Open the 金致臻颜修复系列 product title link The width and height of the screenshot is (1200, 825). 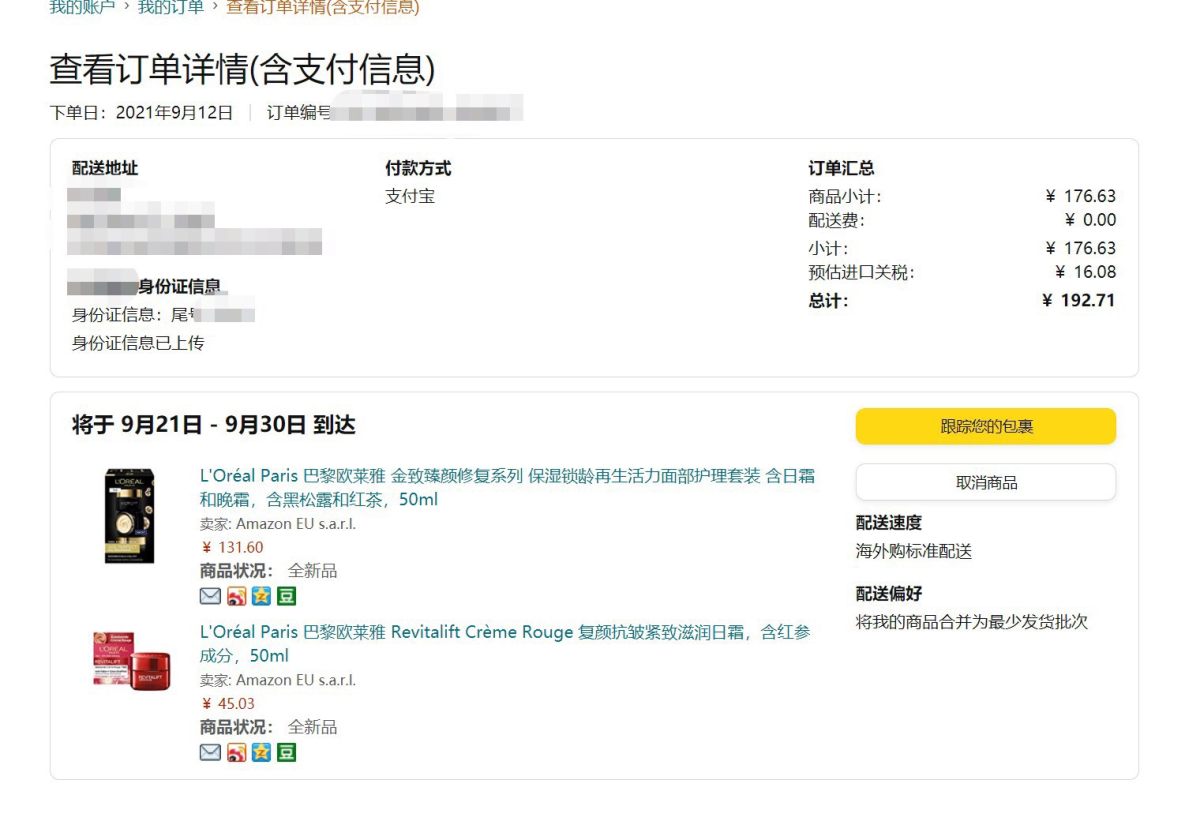[507, 487]
